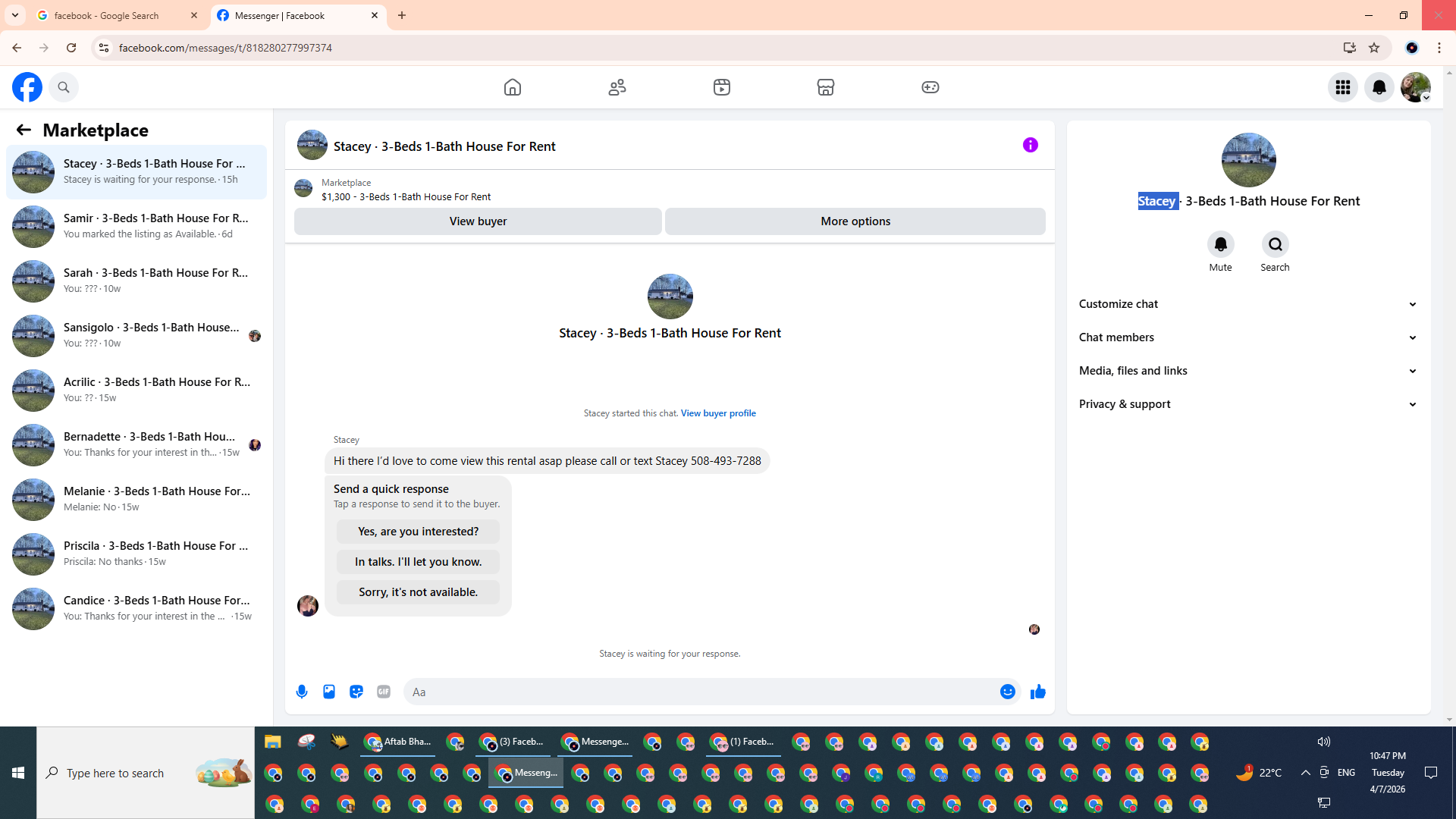View site information in address bar
The width and height of the screenshot is (1456, 819).
[104, 48]
